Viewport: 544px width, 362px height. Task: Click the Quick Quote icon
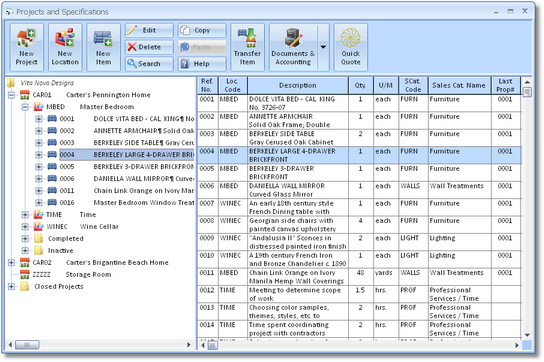(350, 48)
